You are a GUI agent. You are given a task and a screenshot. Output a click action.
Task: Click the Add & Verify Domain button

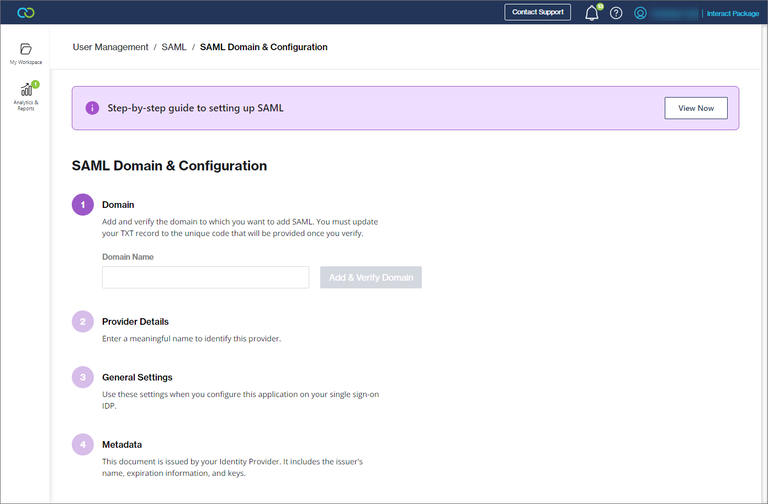[371, 277]
